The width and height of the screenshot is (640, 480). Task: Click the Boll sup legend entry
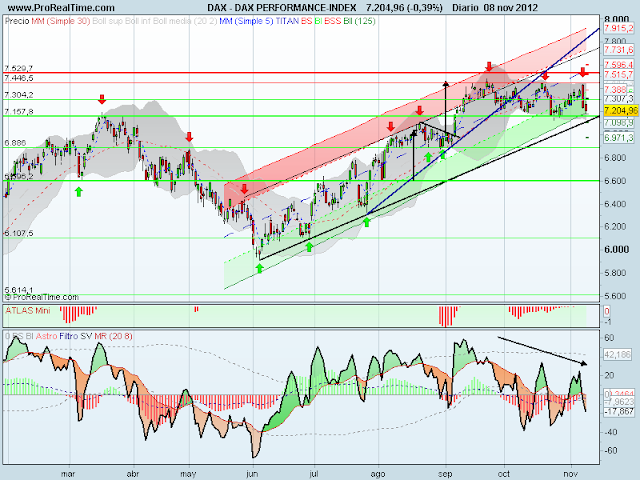coord(107,21)
